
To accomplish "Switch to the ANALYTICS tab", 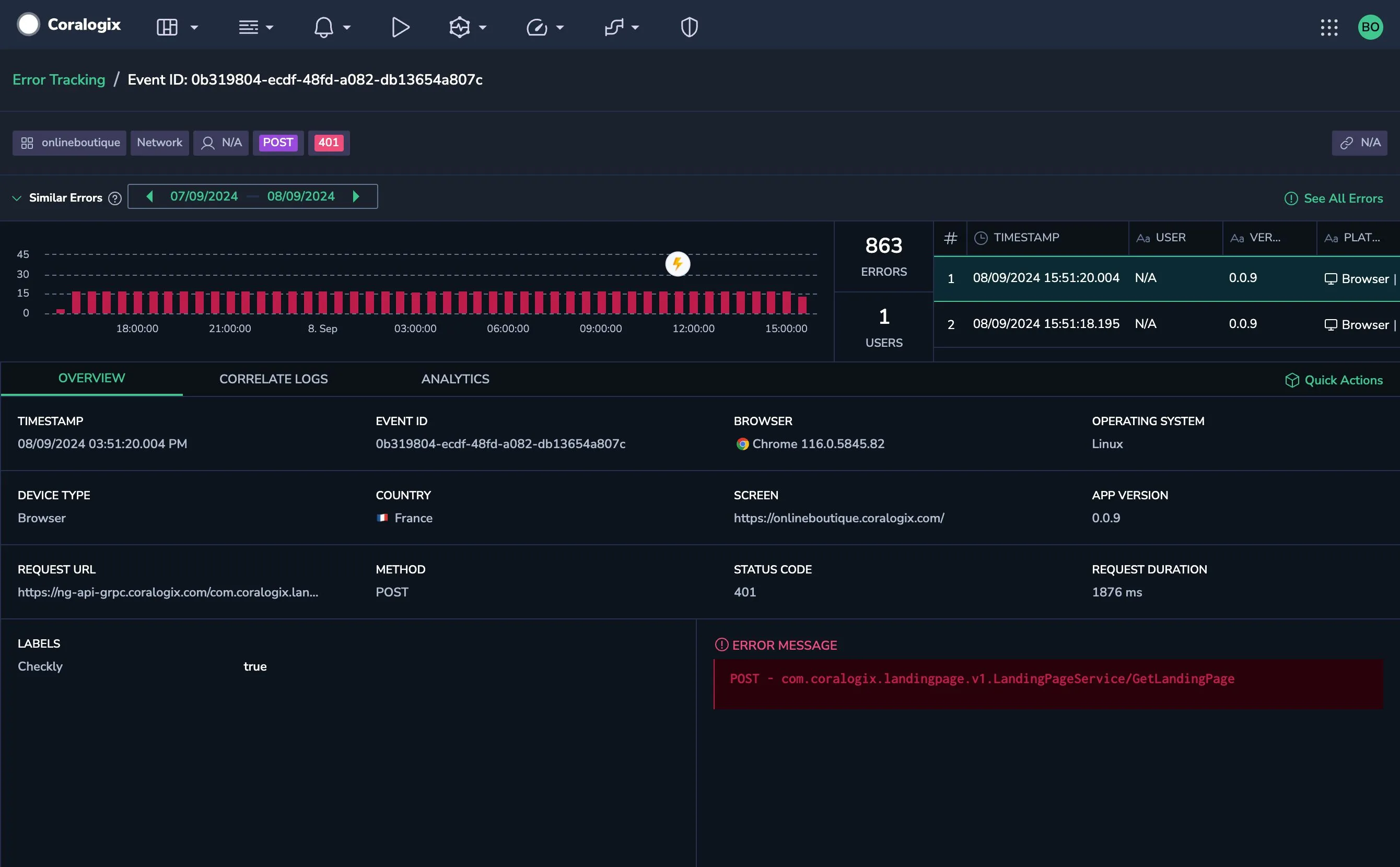I will click(456, 379).
